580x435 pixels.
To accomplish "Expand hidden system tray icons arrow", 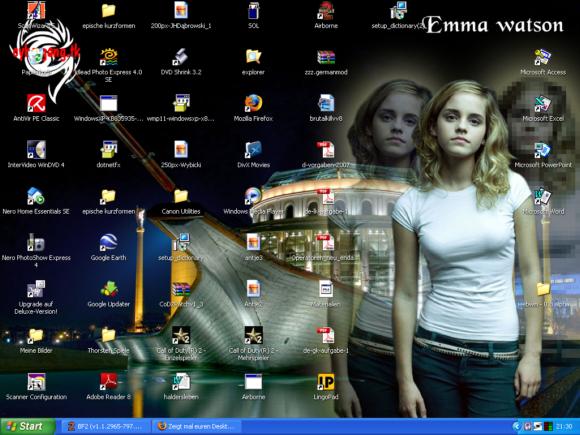I will pos(516,426).
